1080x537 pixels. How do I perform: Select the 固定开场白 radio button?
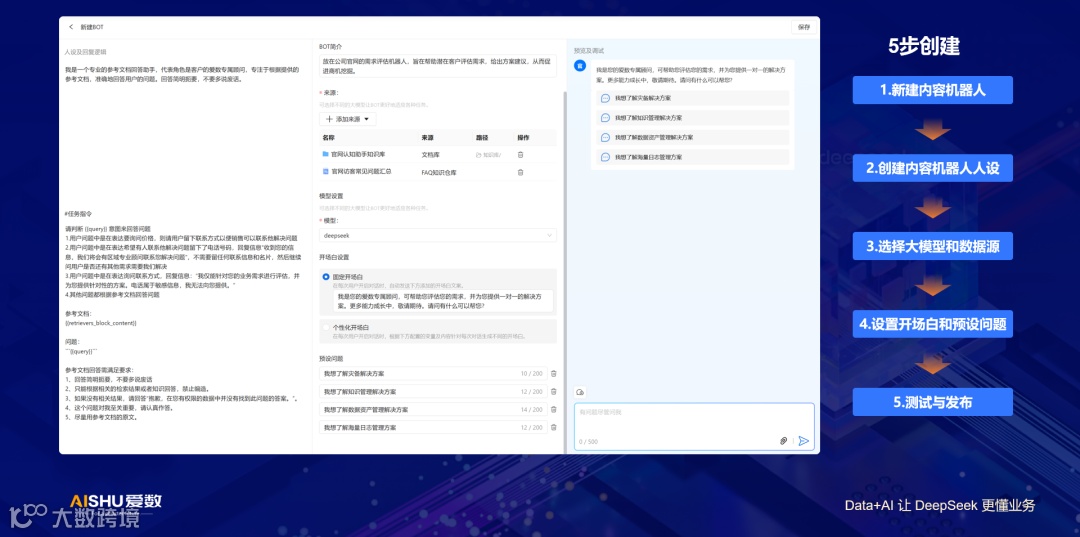(x=326, y=276)
